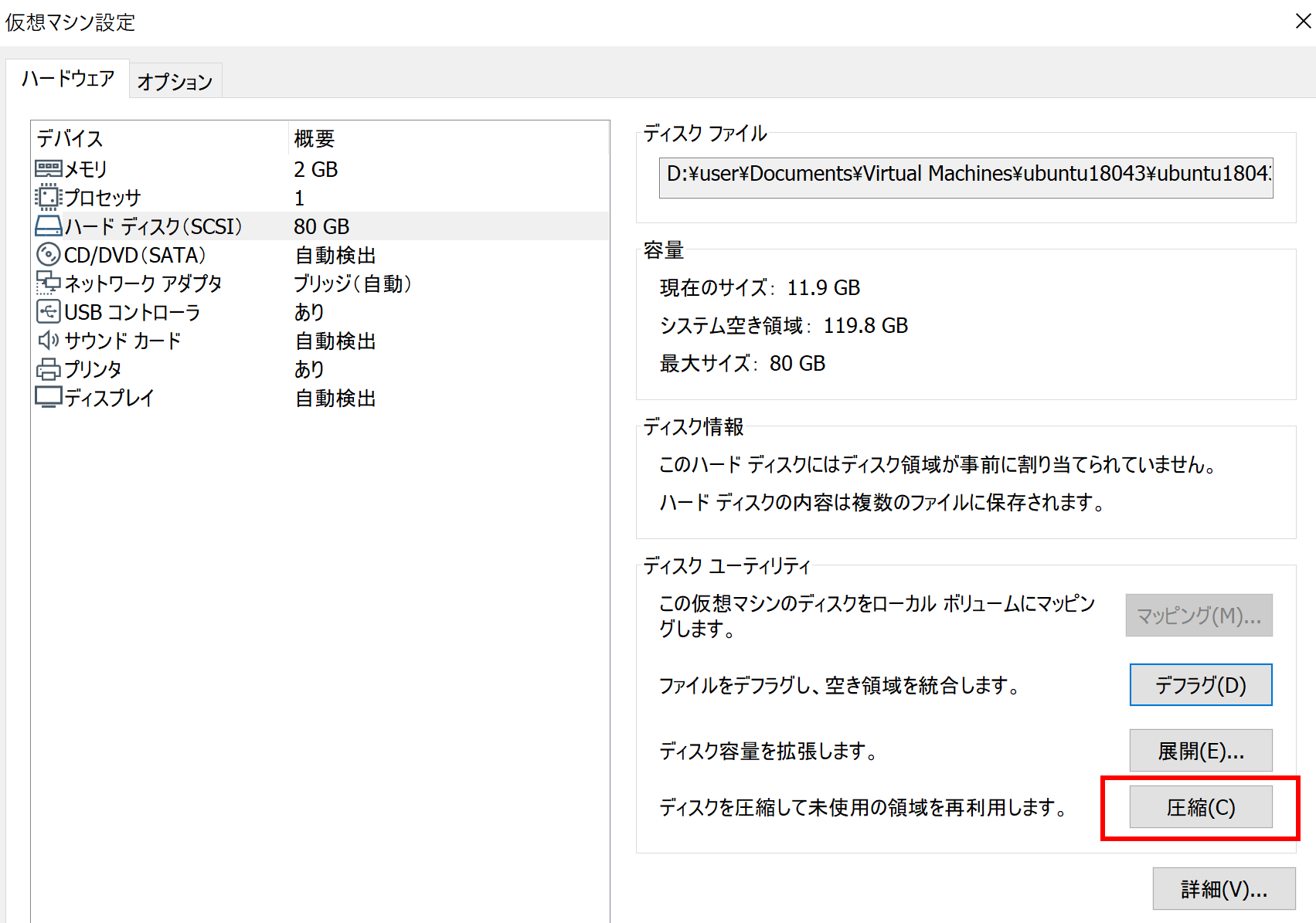Click the Processor chip icon

point(48,197)
